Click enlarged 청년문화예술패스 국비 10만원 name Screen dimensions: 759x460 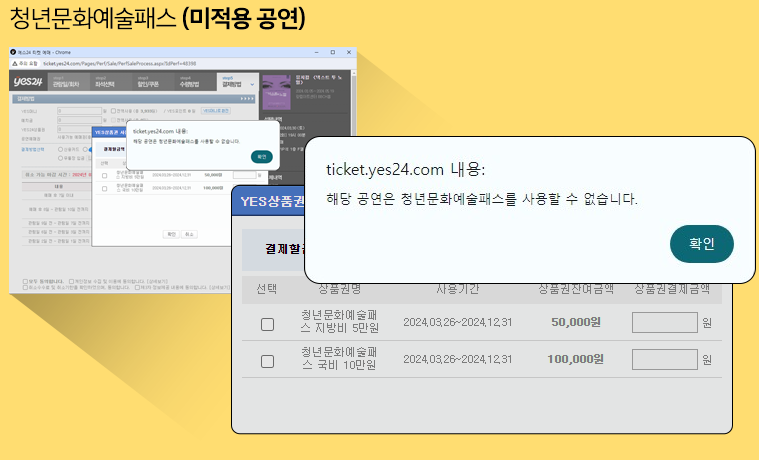(x=339, y=358)
